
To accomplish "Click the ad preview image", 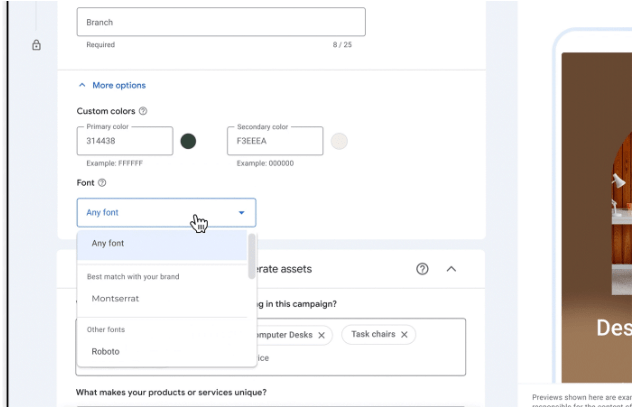I will pos(597,218).
